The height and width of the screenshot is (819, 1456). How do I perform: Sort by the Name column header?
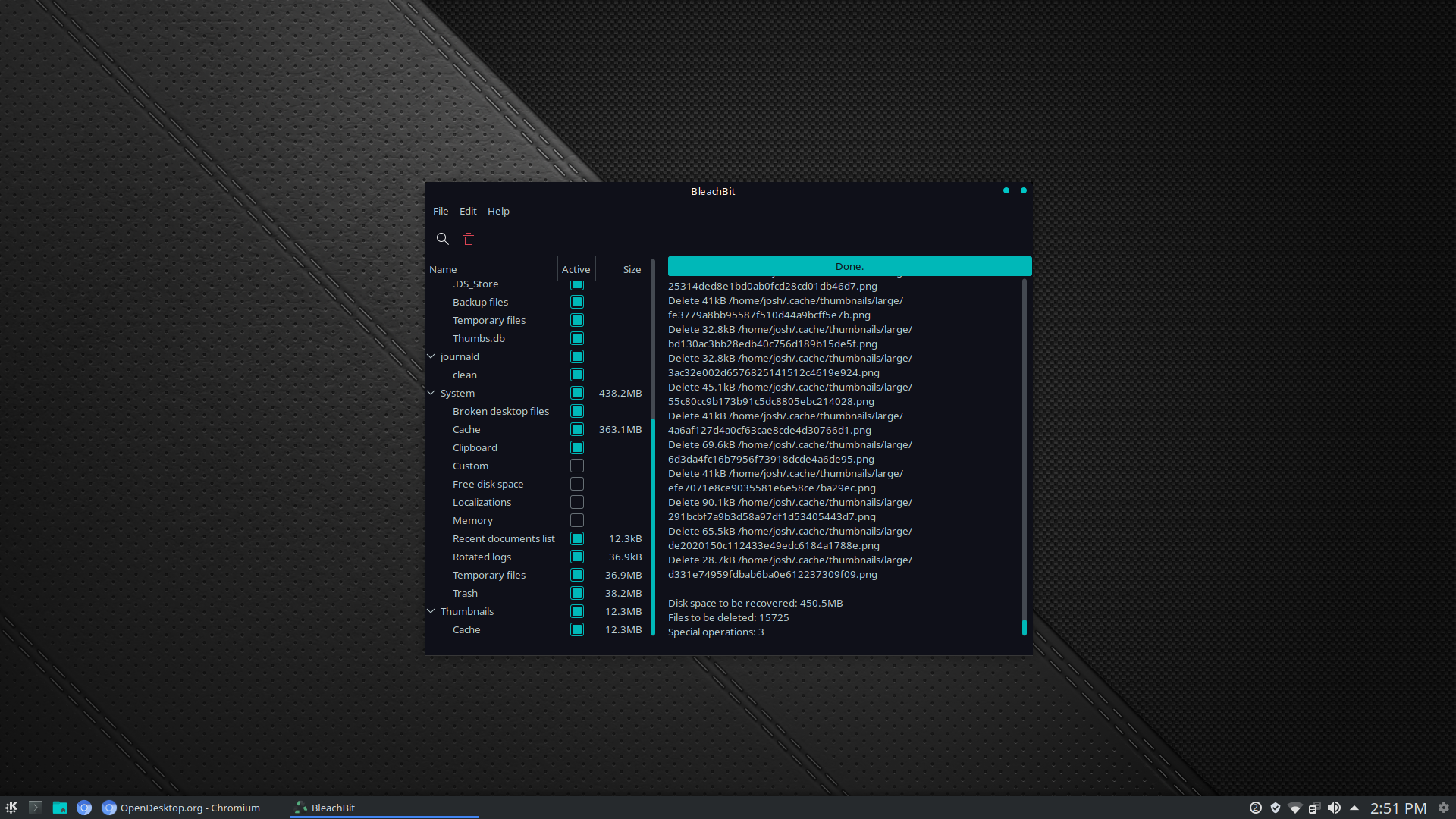coord(491,269)
